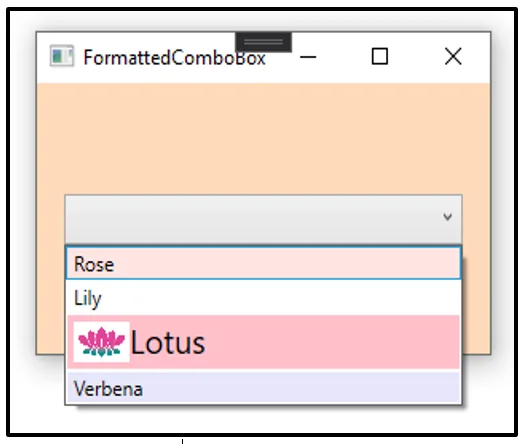Click the dark debug toolbar handle at top
Screen dimensions: 525x444
[x=264, y=42]
